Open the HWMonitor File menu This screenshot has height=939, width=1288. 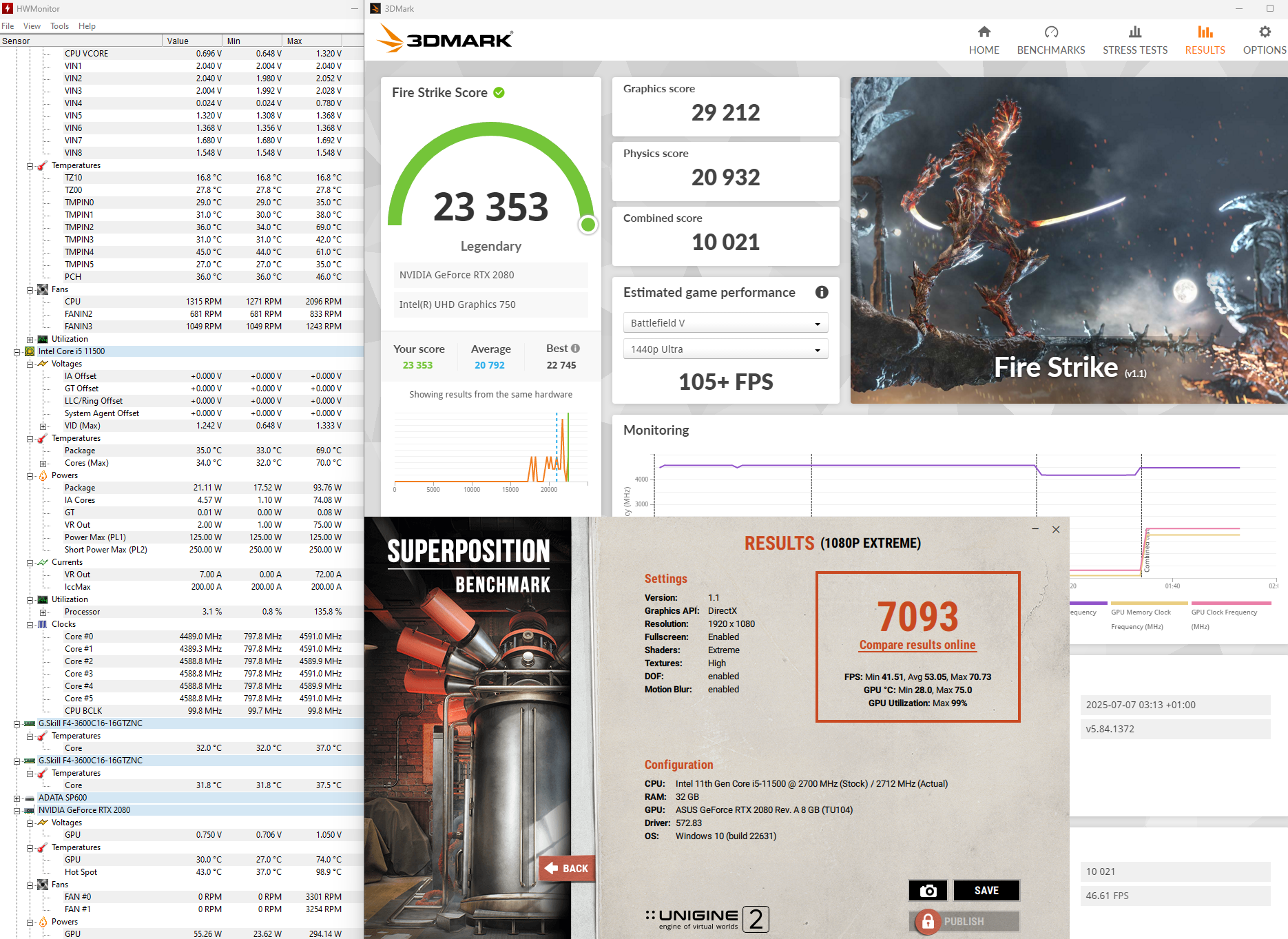click(8, 26)
